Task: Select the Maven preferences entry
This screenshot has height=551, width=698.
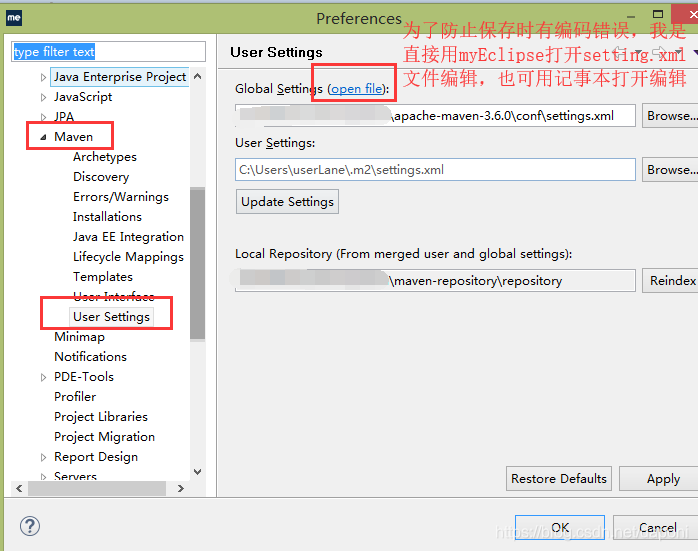Action: point(73,137)
